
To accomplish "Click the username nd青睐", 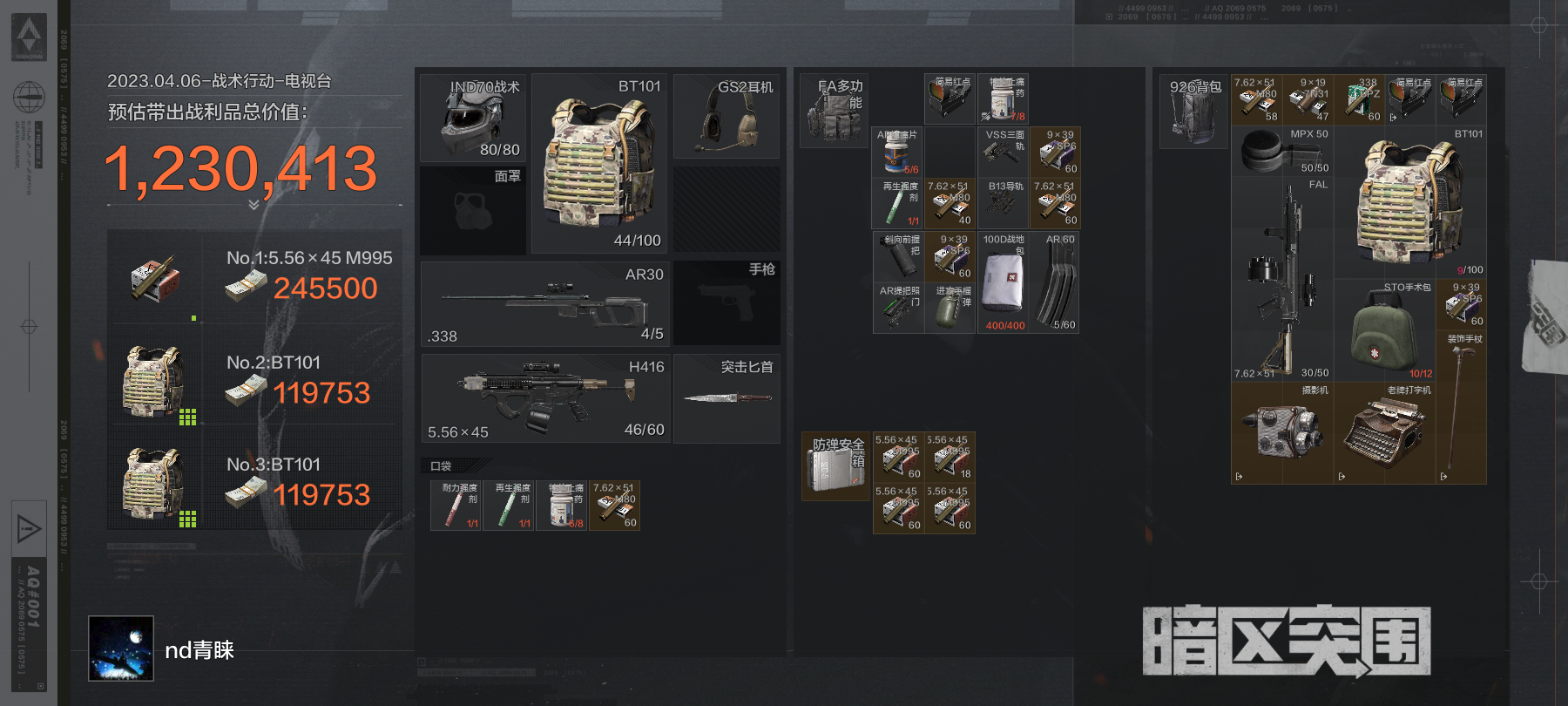I will coord(199,650).
